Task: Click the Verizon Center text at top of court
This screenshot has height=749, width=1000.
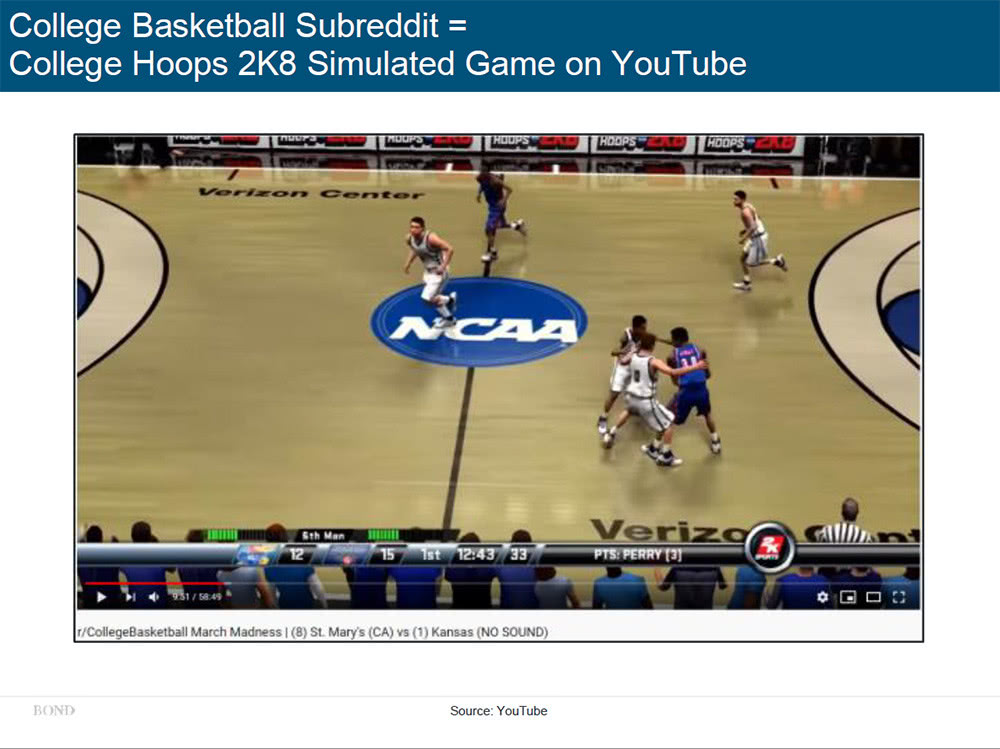Action: pos(311,193)
